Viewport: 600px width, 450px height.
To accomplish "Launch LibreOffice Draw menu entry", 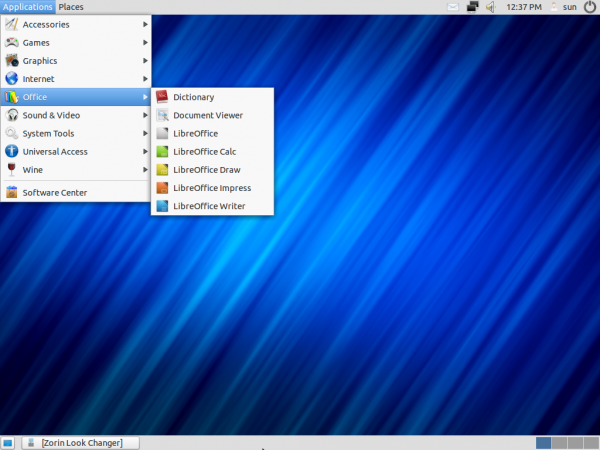I will click(212, 170).
